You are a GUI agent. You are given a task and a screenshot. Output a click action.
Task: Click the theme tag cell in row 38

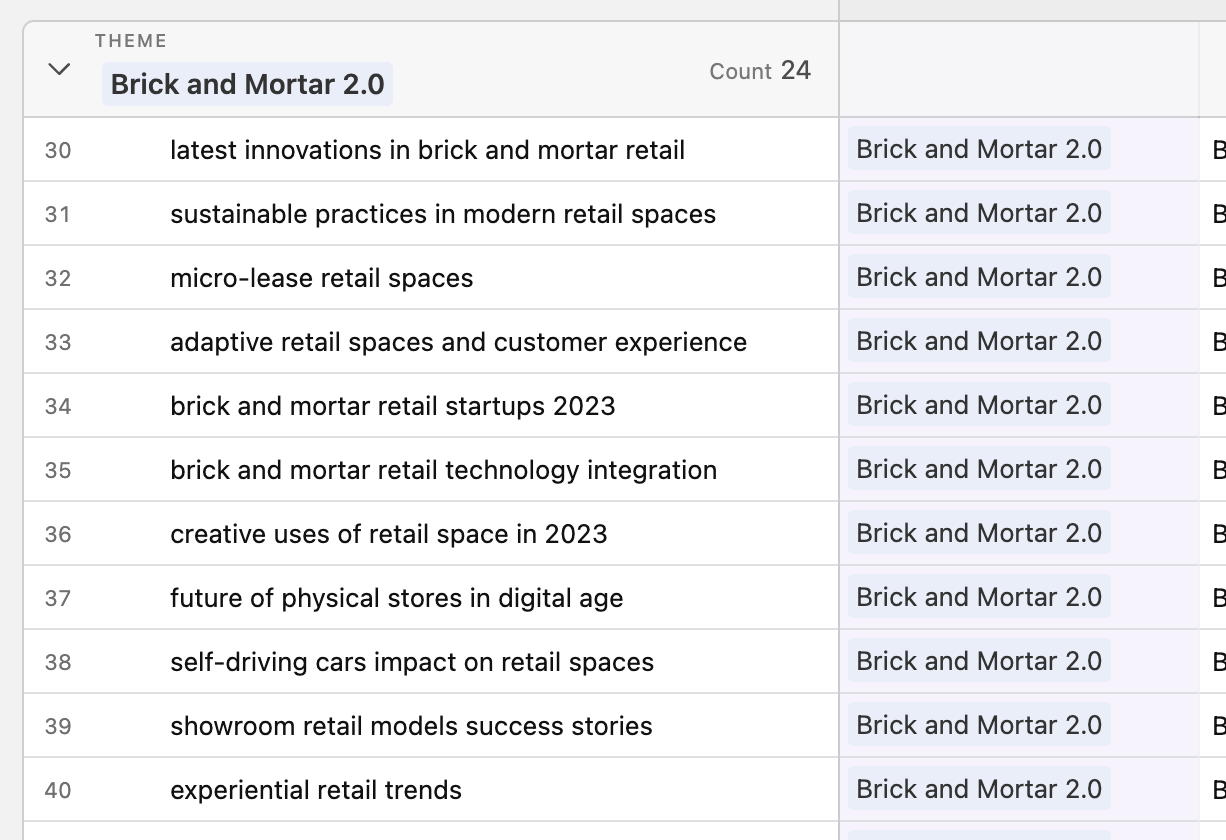click(x=979, y=662)
